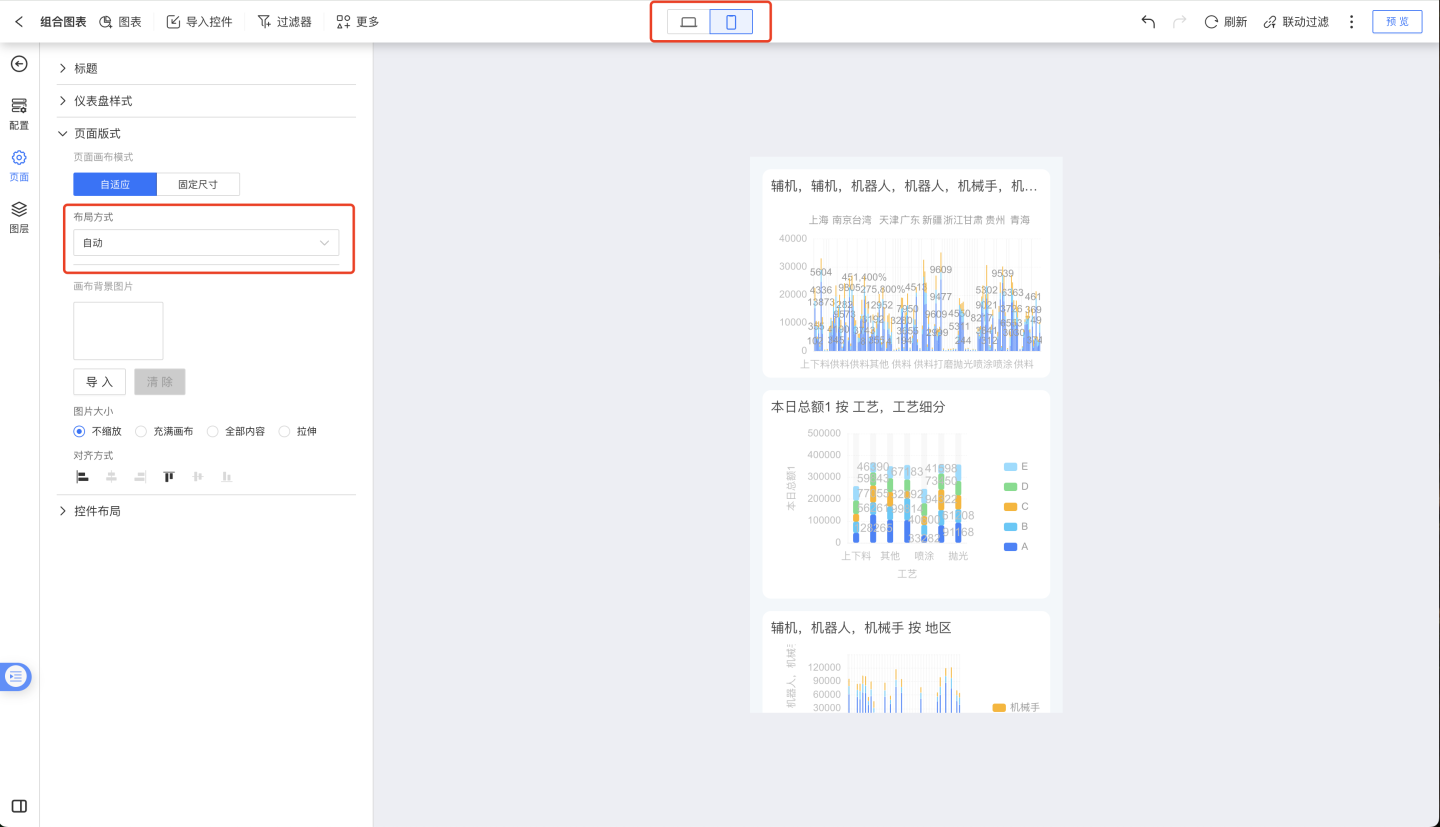Expand the 标题 section

(86, 68)
